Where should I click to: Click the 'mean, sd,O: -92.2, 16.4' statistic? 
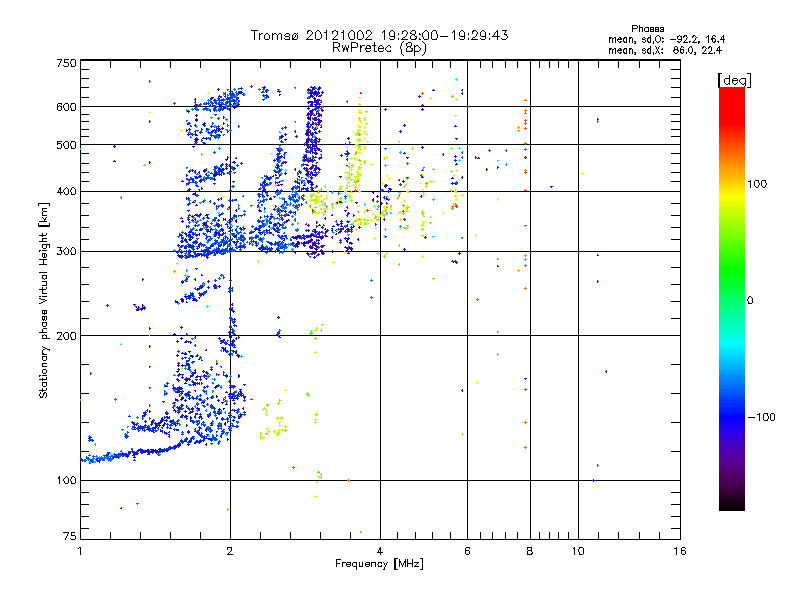click(666, 39)
